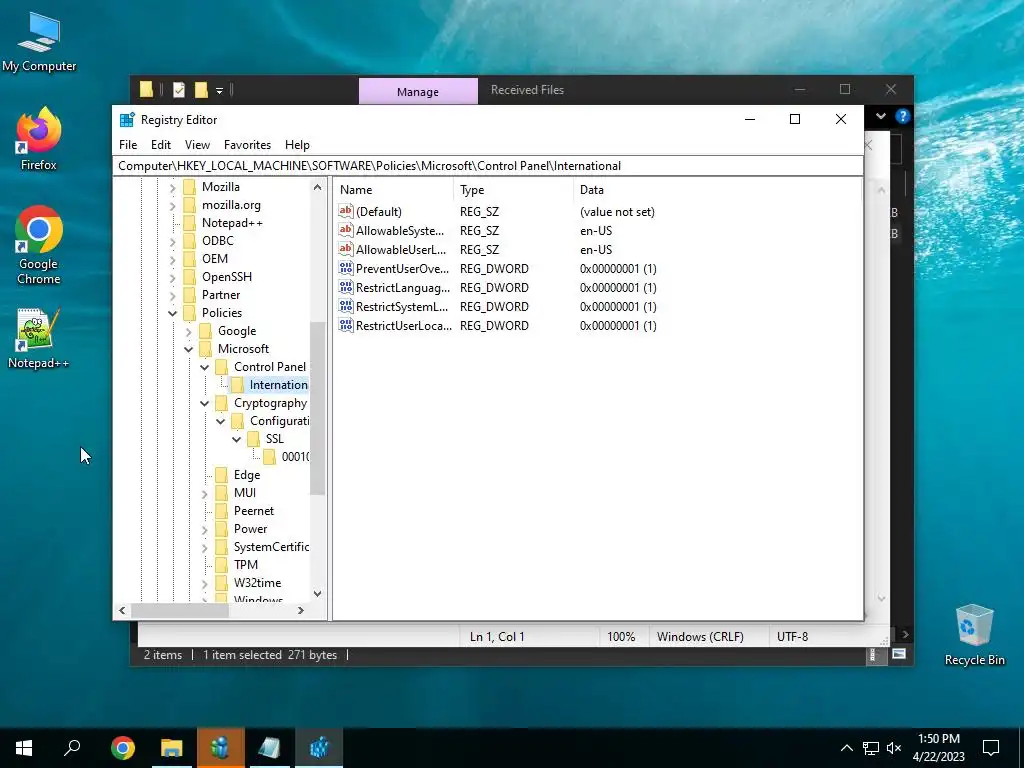The width and height of the screenshot is (1024, 768).
Task: Open the Edit menu
Action: 161,145
